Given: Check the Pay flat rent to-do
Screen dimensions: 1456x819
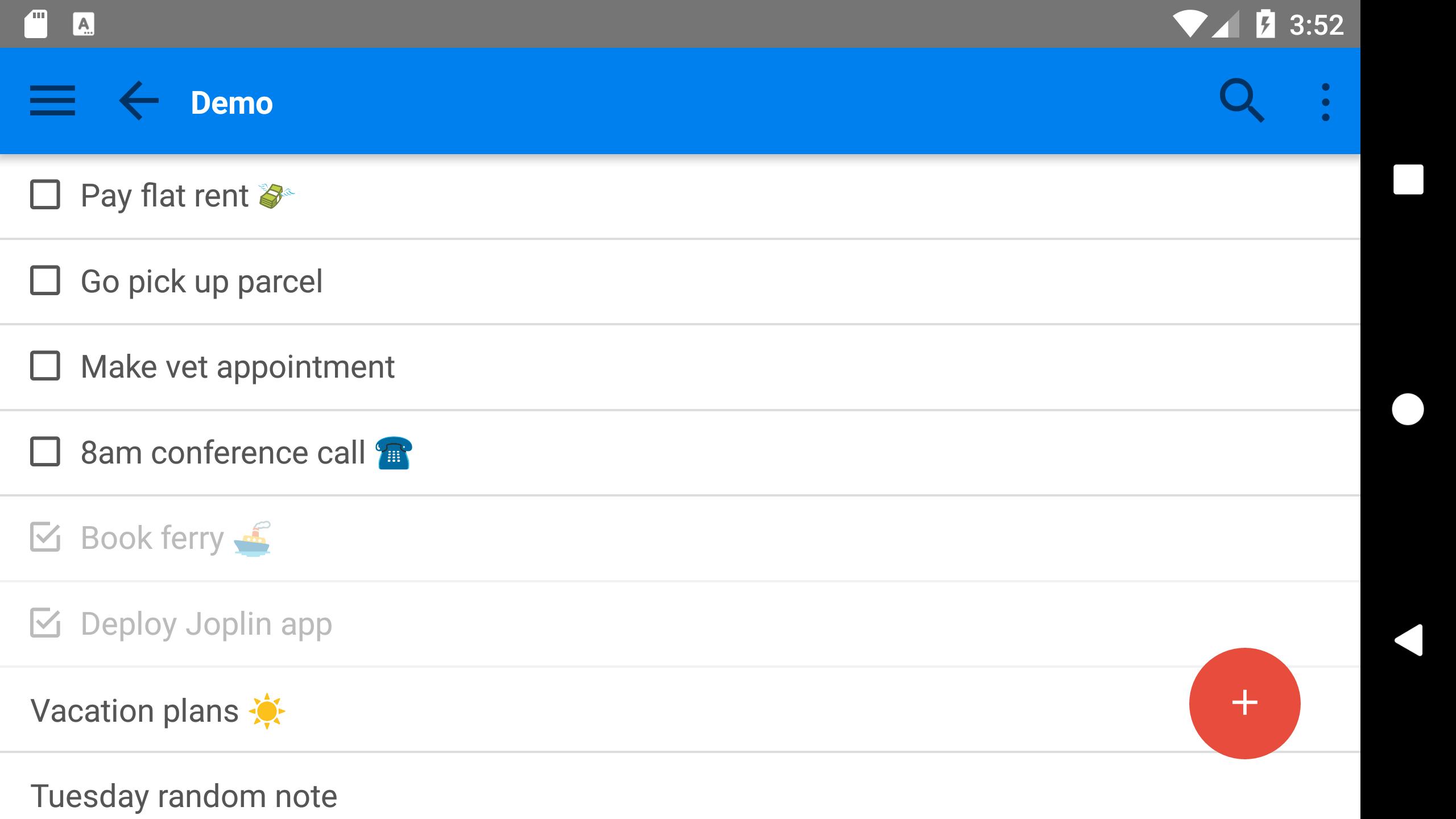Looking at the screenshot, I should pyautogui.click(x=45, y=195).
